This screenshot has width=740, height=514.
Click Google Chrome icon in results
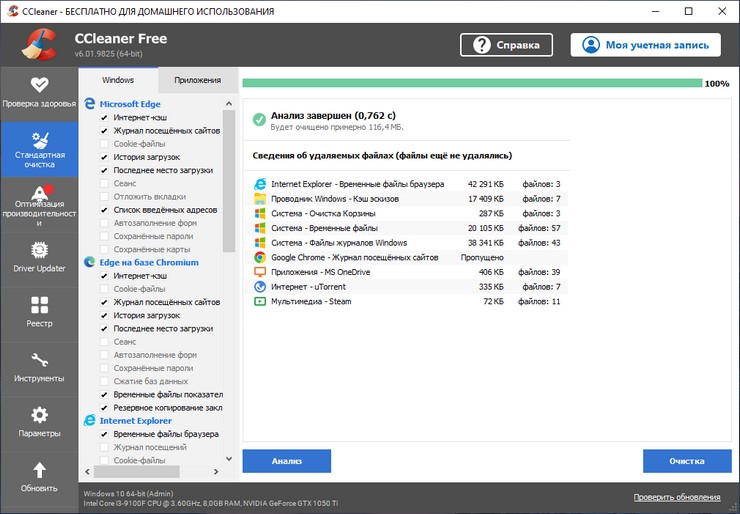260,257
